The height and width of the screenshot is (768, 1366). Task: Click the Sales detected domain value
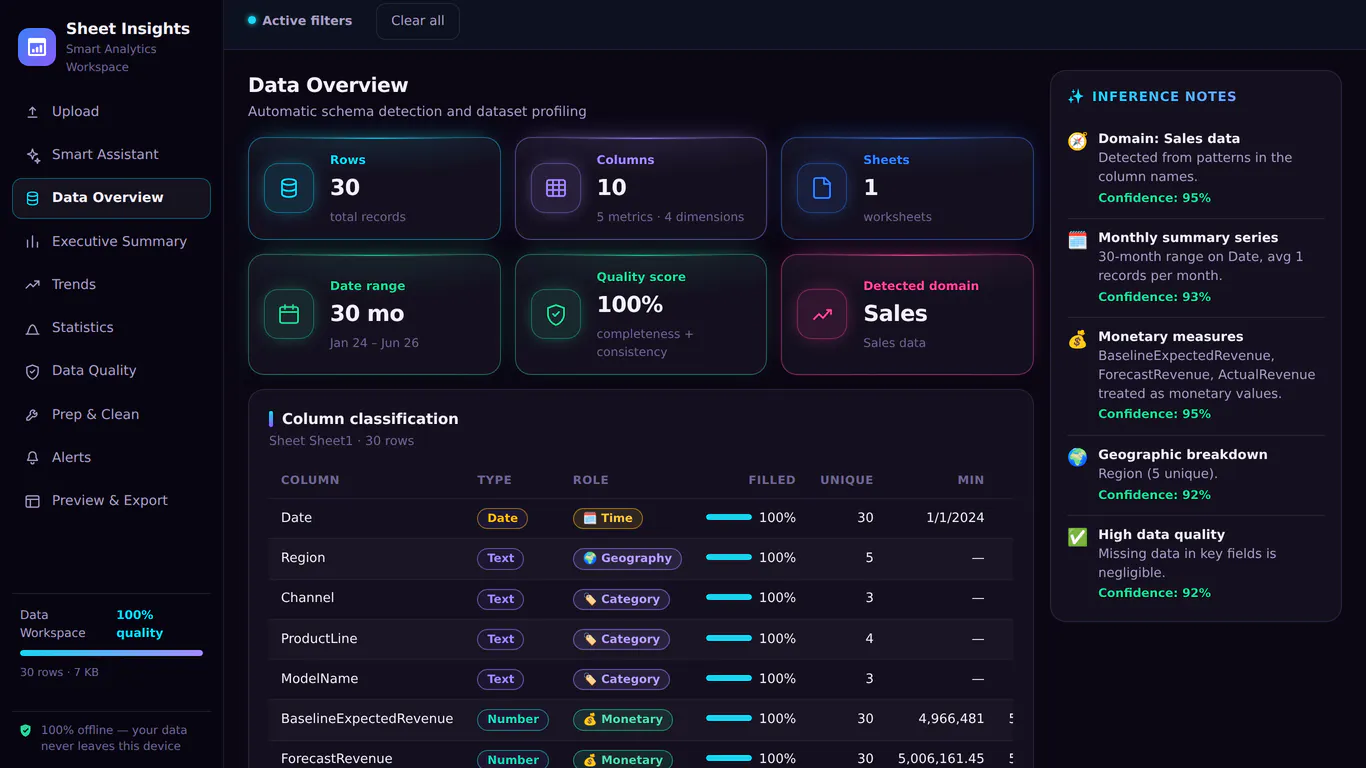coord(895,314)
